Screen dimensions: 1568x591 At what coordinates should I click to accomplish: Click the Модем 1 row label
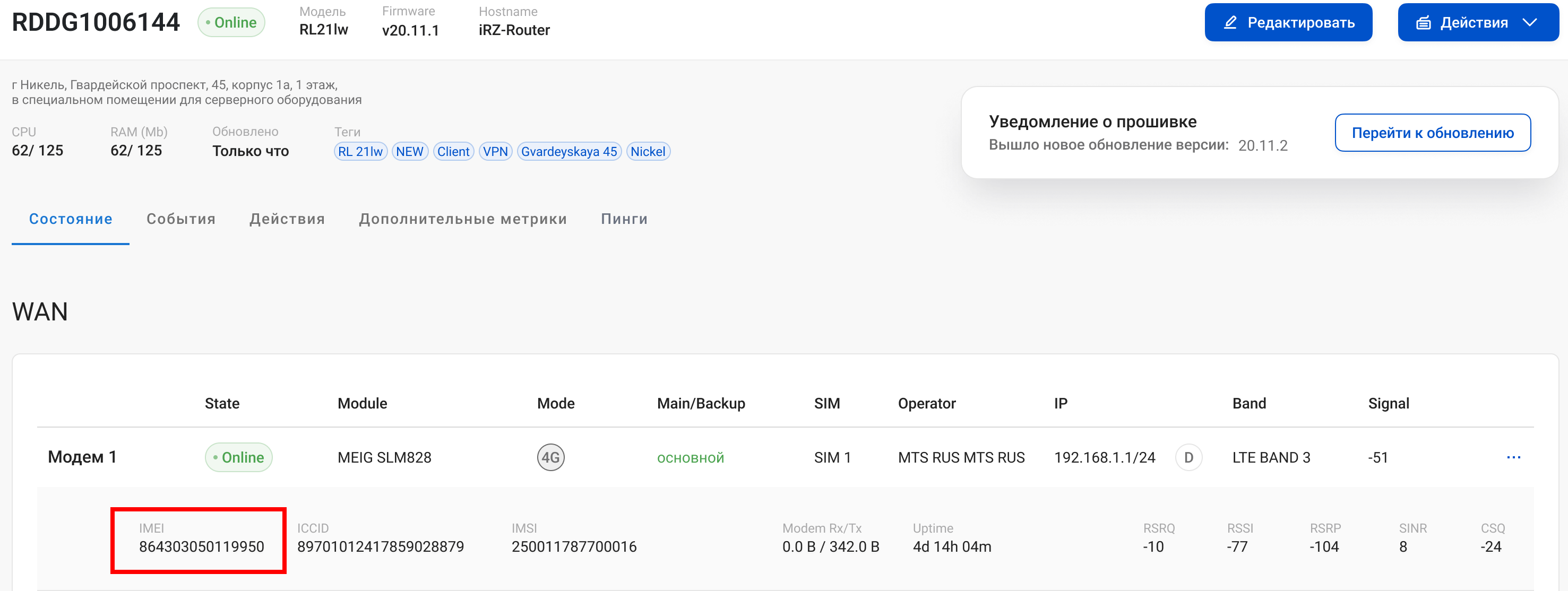(82, 457)
